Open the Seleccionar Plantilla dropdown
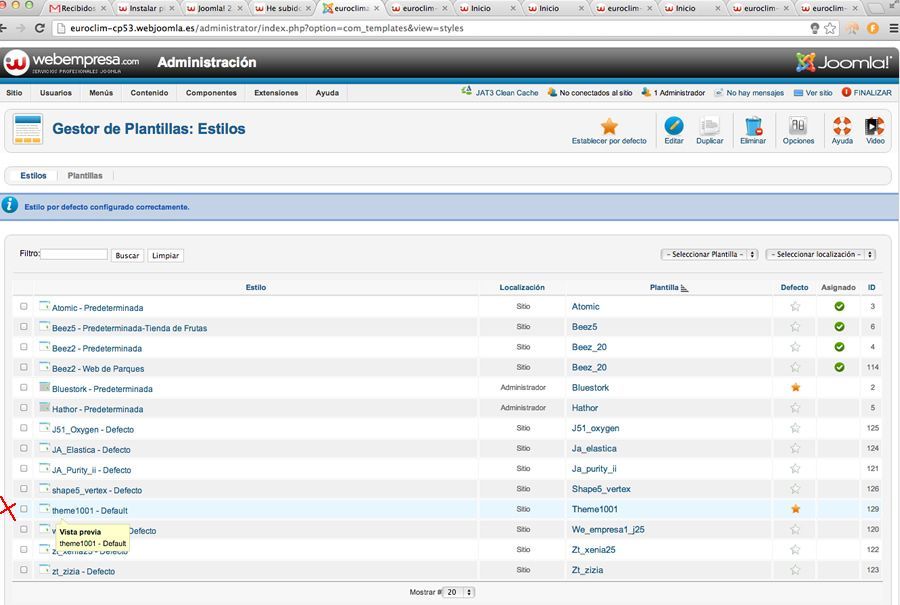 [x=709, y=254]
